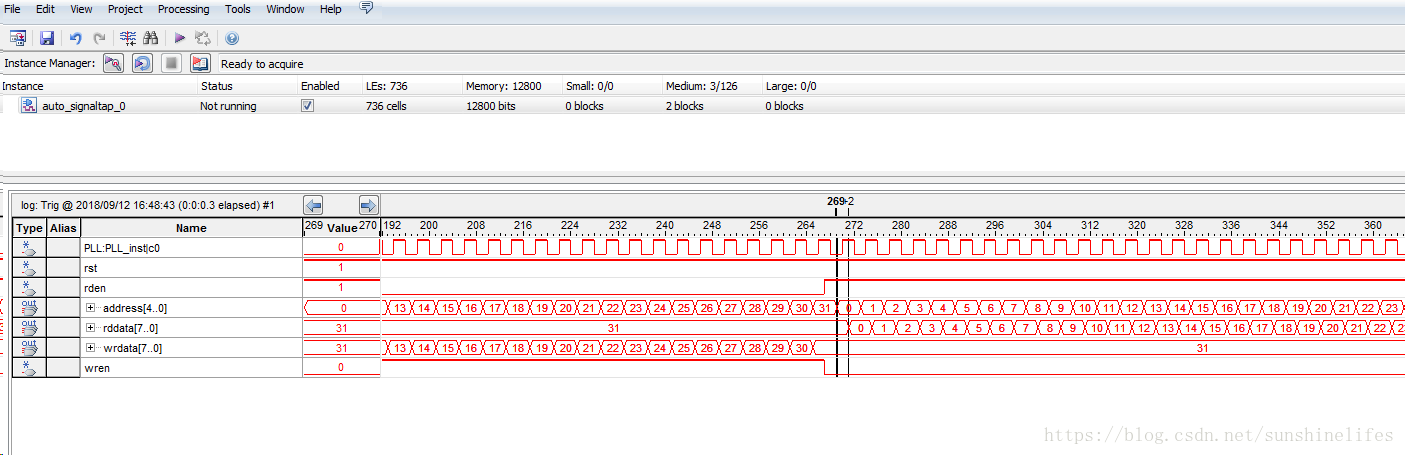Save the SignalTap file
Viewport: 1405px width, 455px height.
(x=47, y=38)
